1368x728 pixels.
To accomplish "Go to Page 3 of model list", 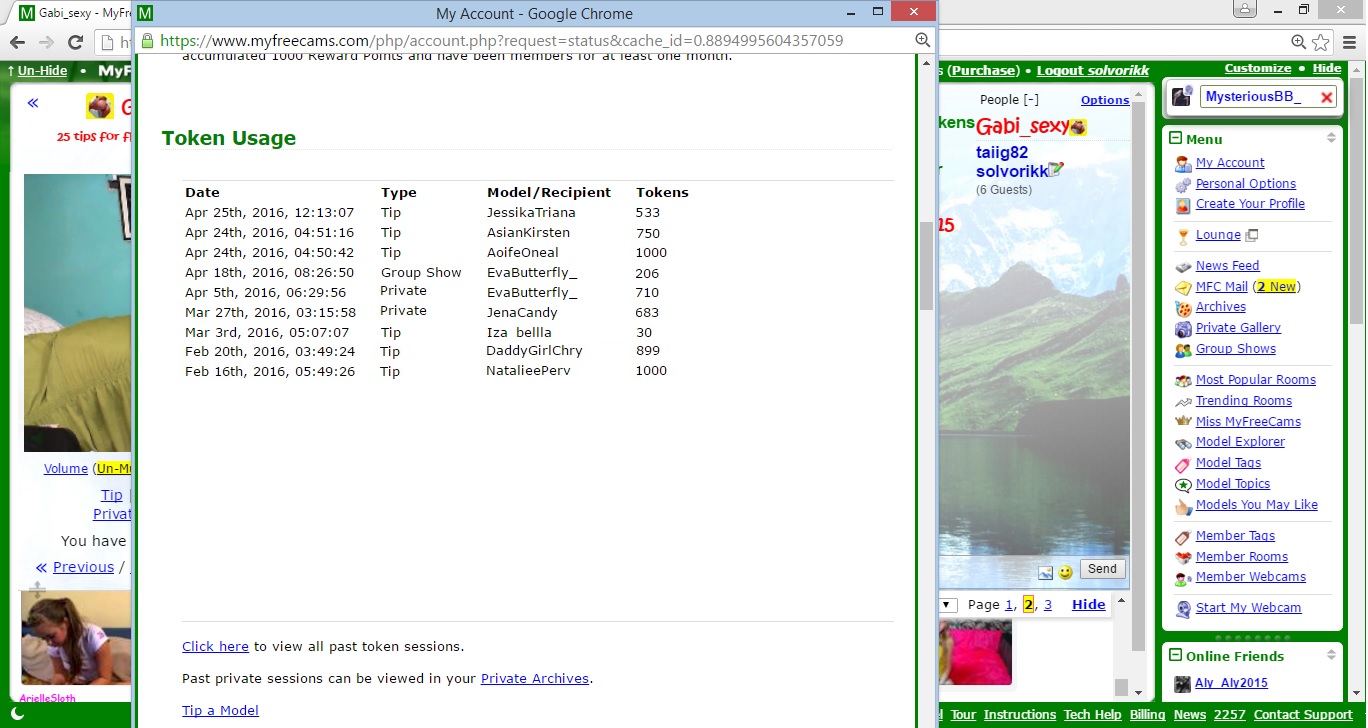I will click(1047, 605).
